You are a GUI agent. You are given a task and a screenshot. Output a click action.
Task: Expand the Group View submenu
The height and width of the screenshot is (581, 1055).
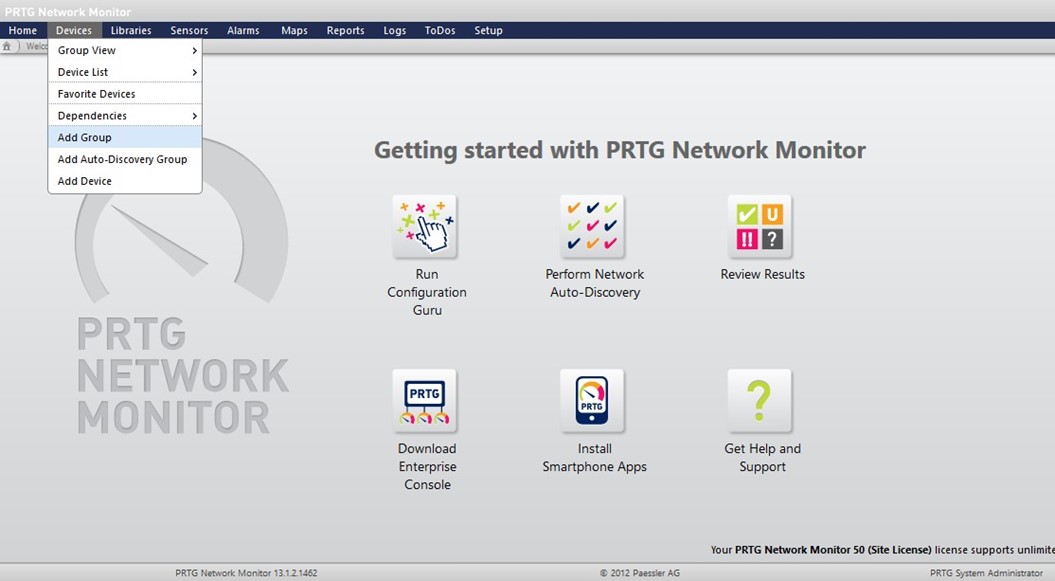pos(125,50)
